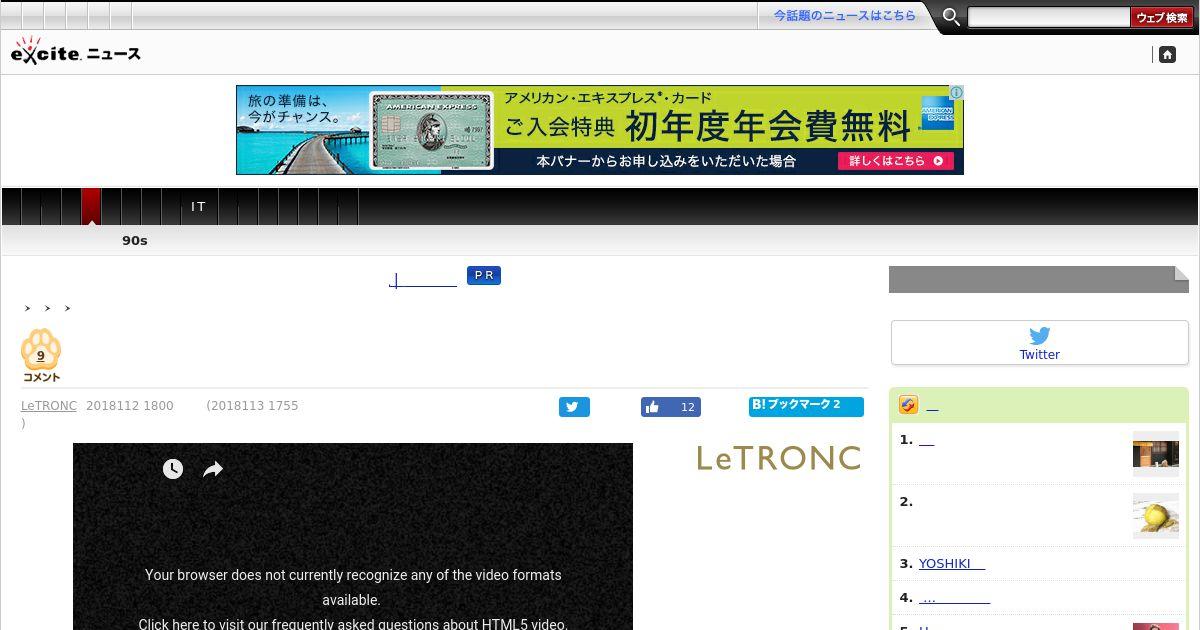Screen dimensions: 1200x630
Task: Click the blue PR badge
Action: 484,276
